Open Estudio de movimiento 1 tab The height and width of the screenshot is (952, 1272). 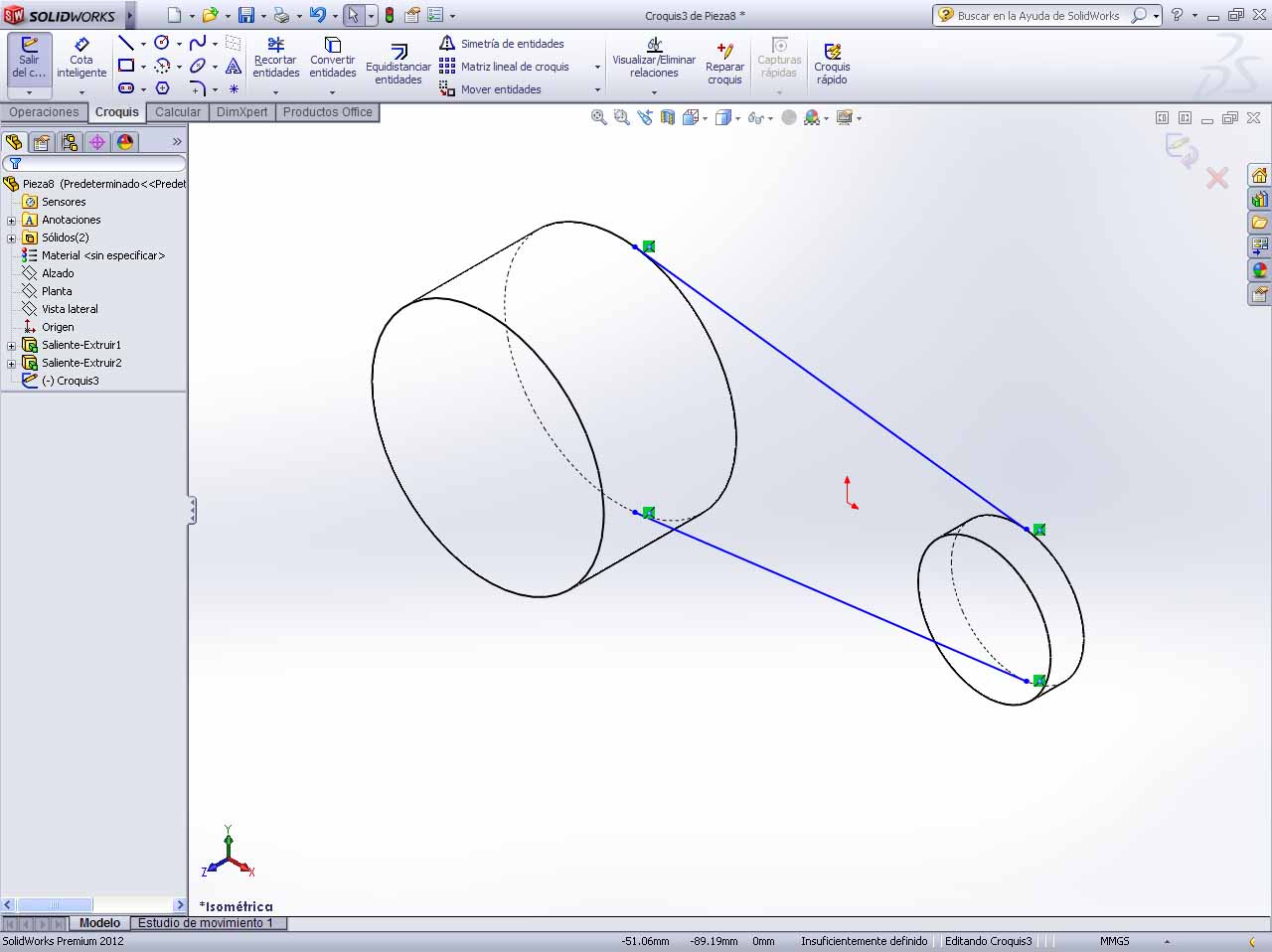pos(206,923)
